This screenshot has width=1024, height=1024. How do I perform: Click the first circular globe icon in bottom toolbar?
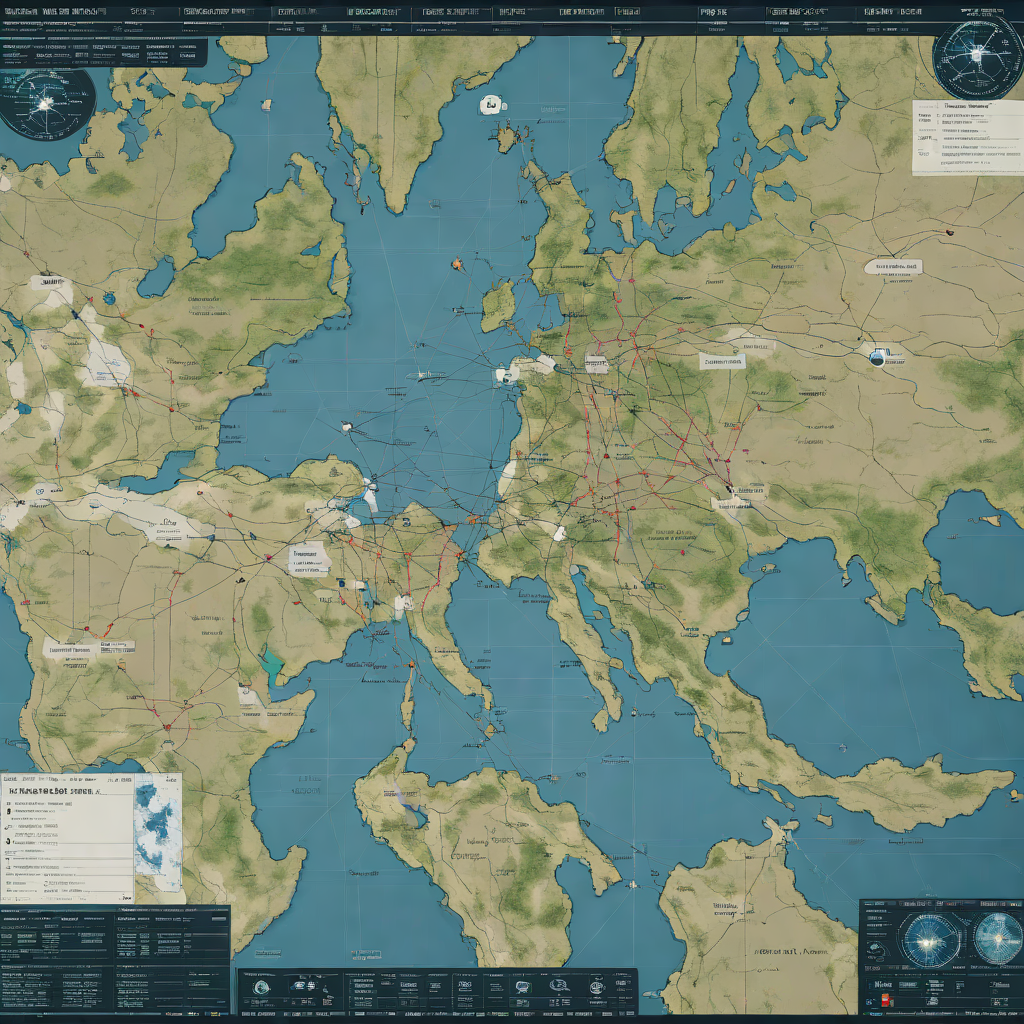[x=261, y=987]
